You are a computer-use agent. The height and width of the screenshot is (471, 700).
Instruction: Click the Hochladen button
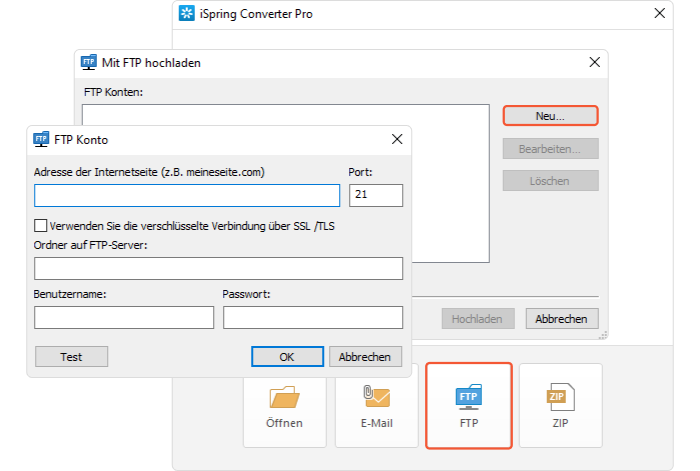point(478,319)
